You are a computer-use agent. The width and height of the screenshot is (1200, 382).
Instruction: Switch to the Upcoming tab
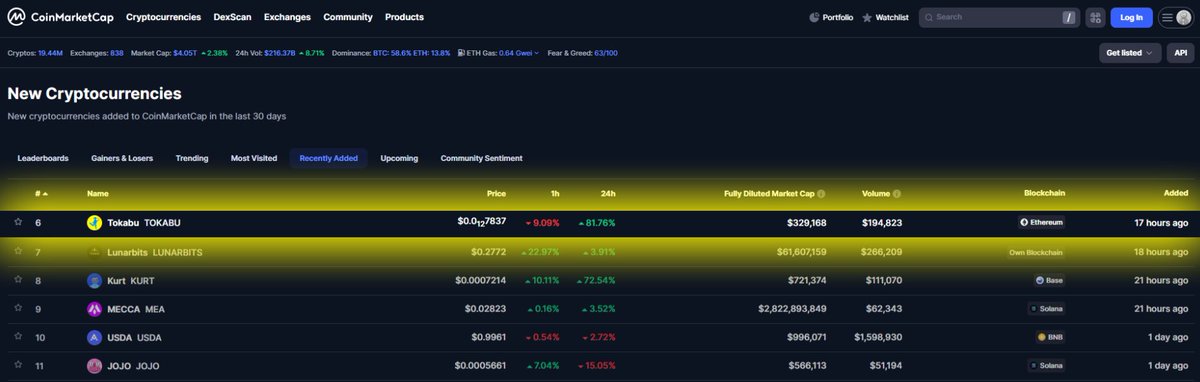pyautogui.click(x=399, y=158)
